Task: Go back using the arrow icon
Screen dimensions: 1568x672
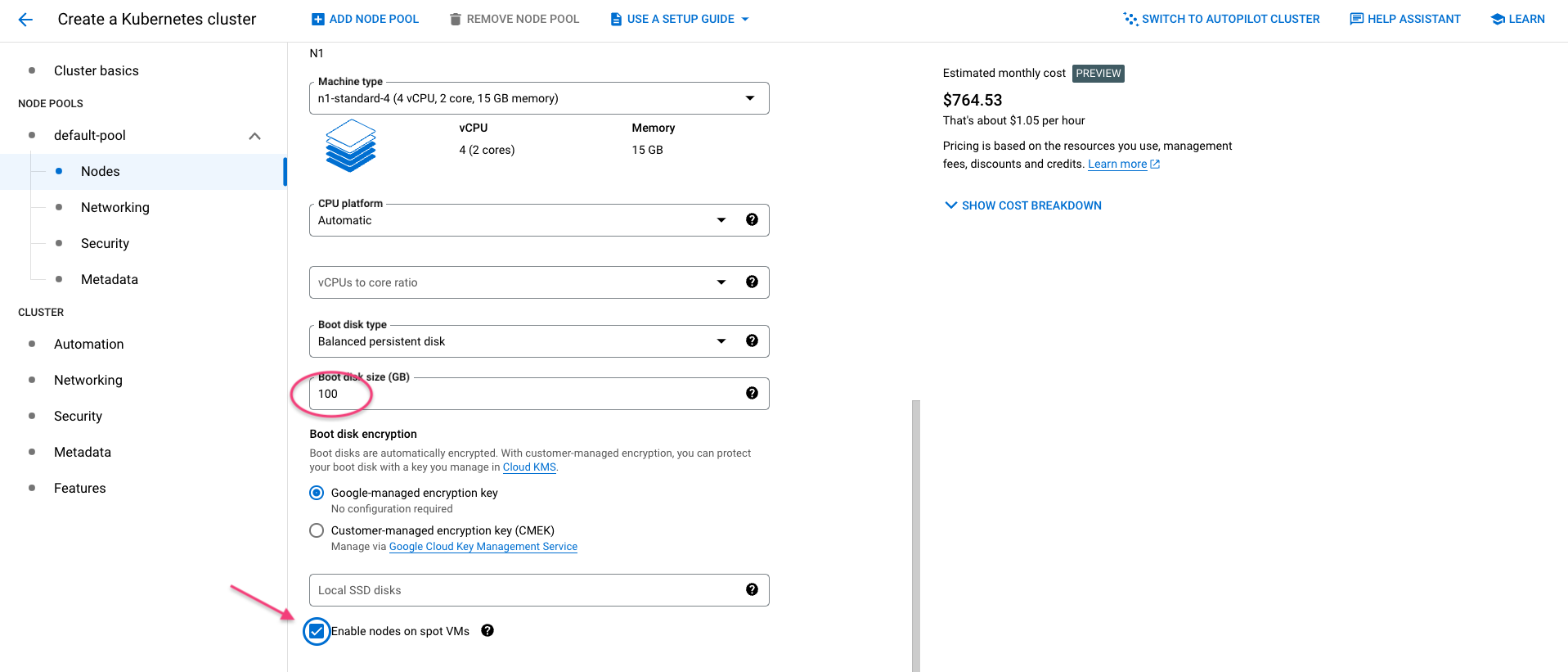Action: tap(25, 20)
